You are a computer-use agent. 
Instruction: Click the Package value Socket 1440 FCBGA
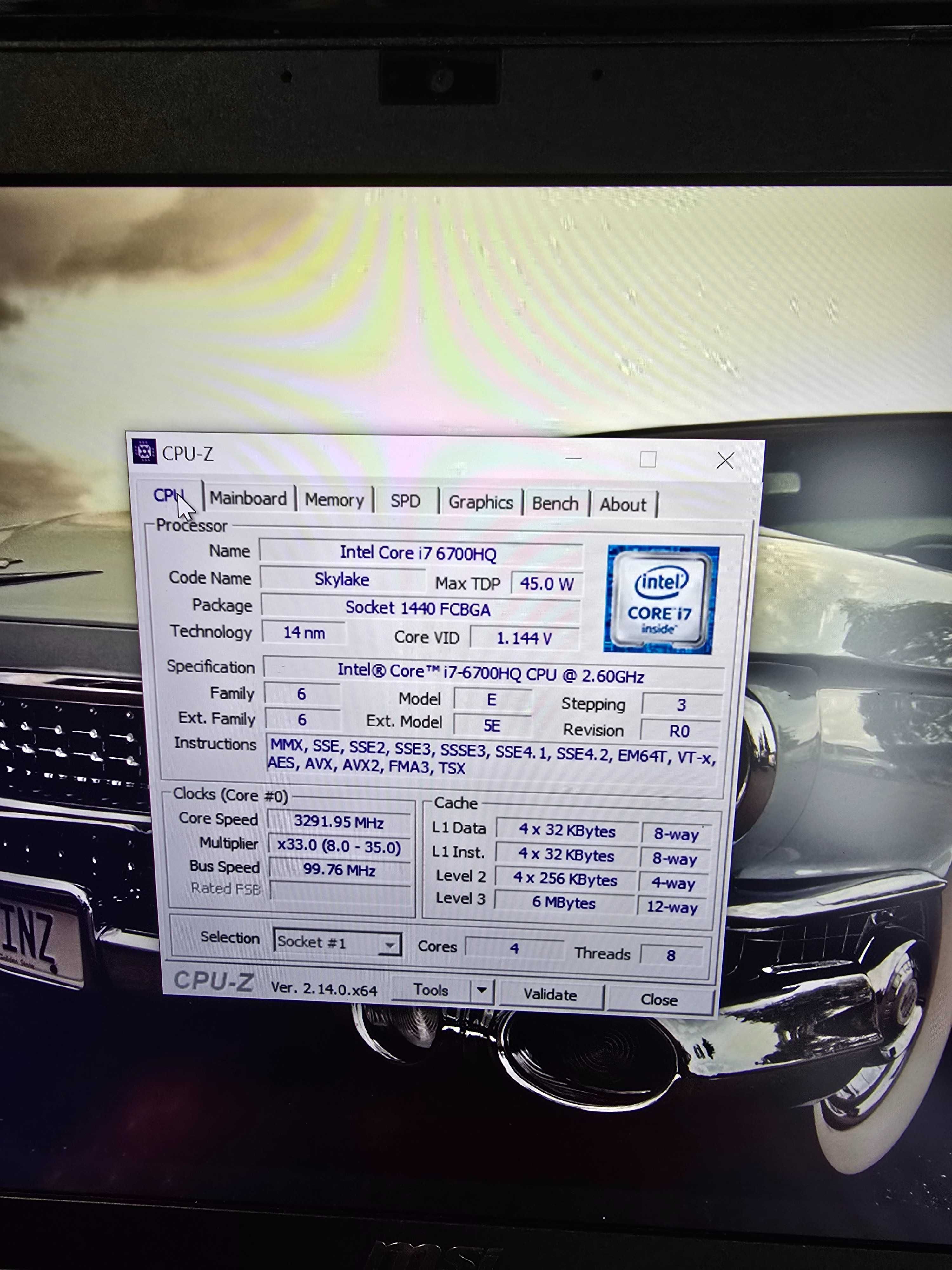coord(420,608)
